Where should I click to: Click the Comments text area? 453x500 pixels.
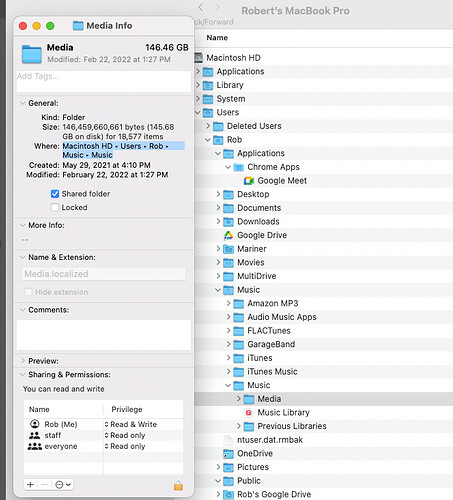coord(104,335)
